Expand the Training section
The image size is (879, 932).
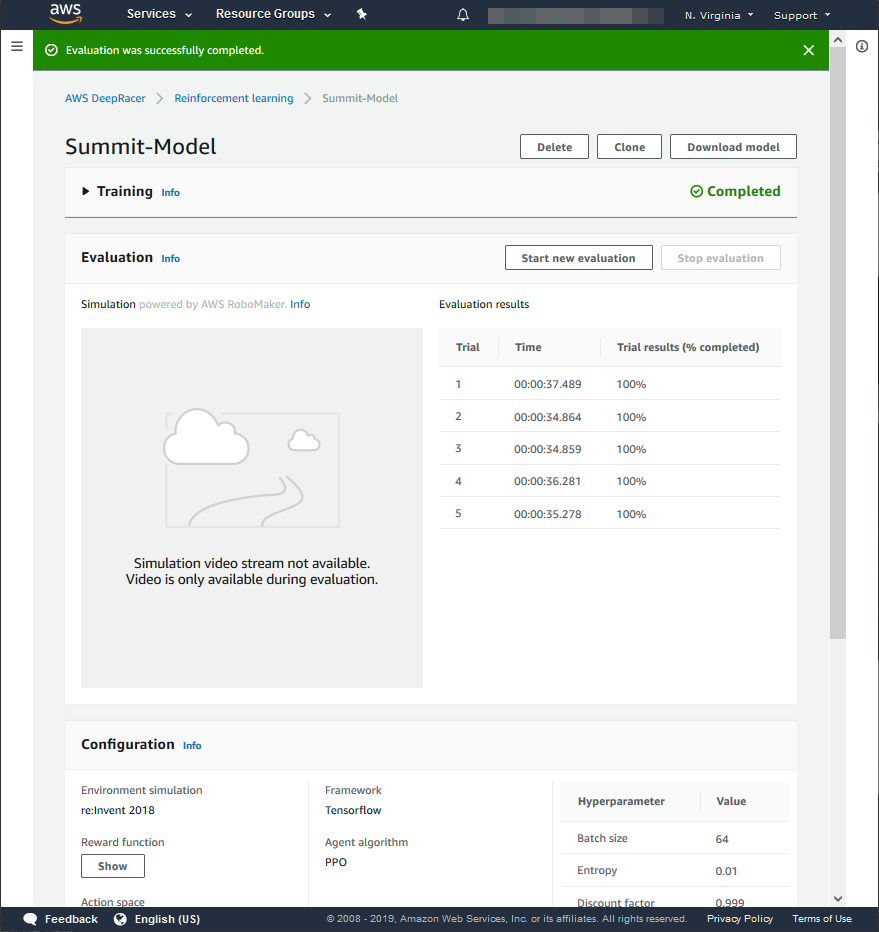(x=86, y=191)
